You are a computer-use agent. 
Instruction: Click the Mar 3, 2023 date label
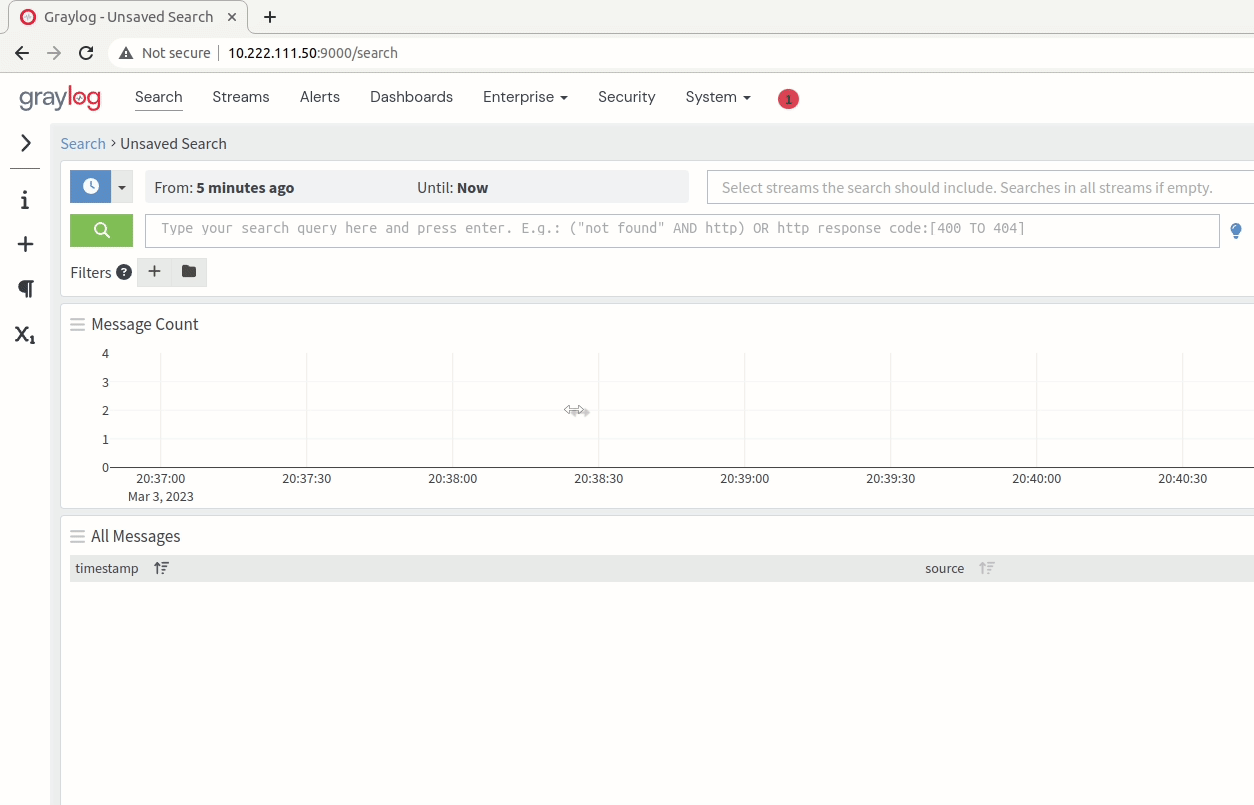[x=161, y=496]
